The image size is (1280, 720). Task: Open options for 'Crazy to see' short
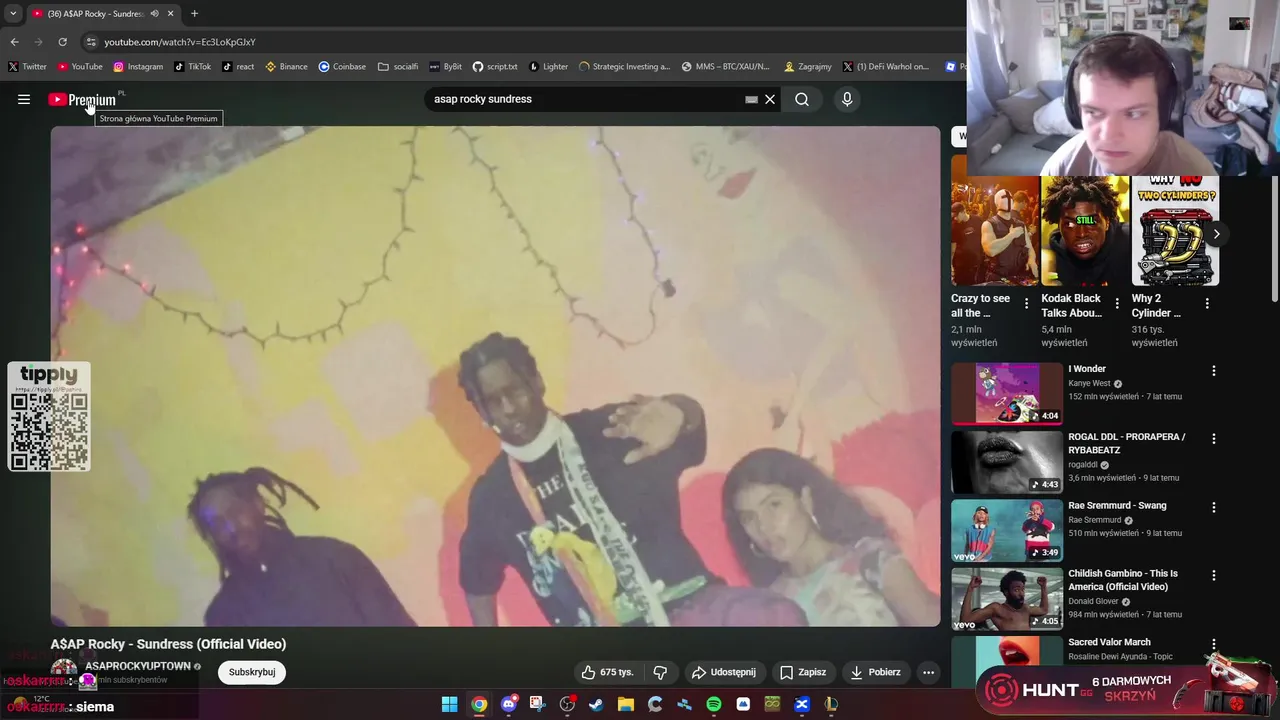click(x=1026, y=303)
